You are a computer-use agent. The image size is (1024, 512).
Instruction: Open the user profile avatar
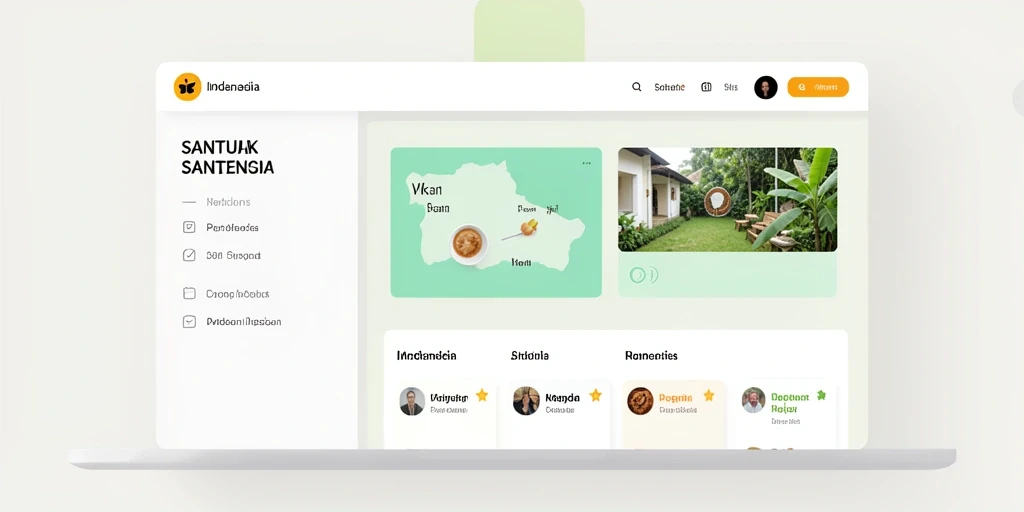pyautogui.click(x=765, y=88)
